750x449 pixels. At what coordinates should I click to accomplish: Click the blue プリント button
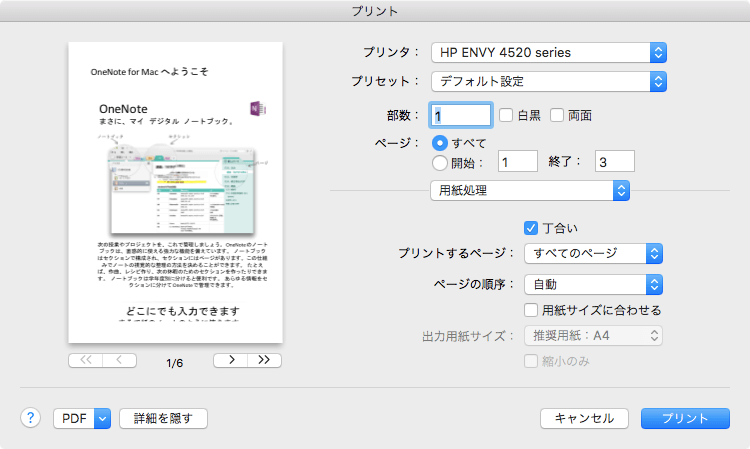(685, 418)
